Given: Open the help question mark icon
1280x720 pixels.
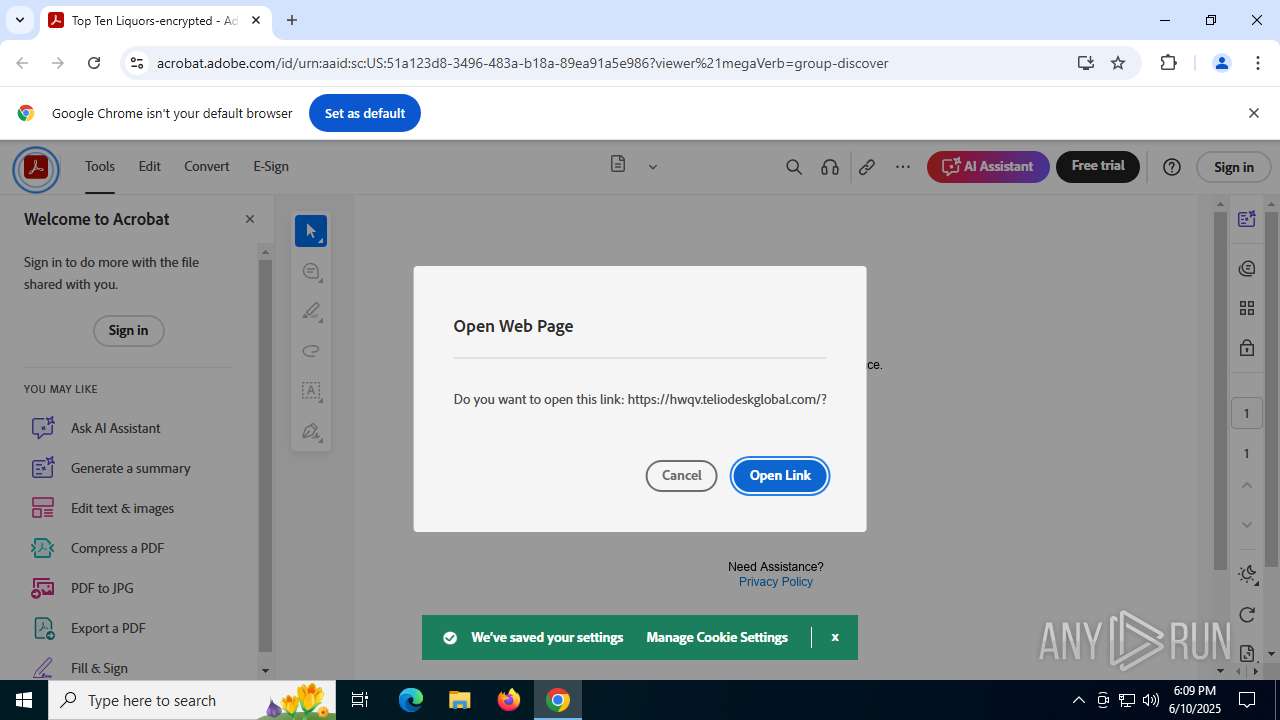Looking at the screenshot, I should [x=1172, y=167].
